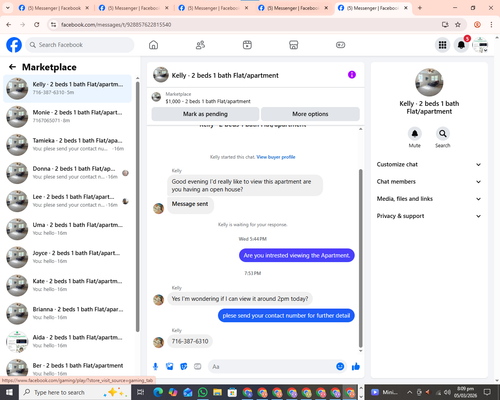The height and width of the screenshot is (400, 500).
Task: Open the Friends icon in top navigation
Action: coord(200,45)
